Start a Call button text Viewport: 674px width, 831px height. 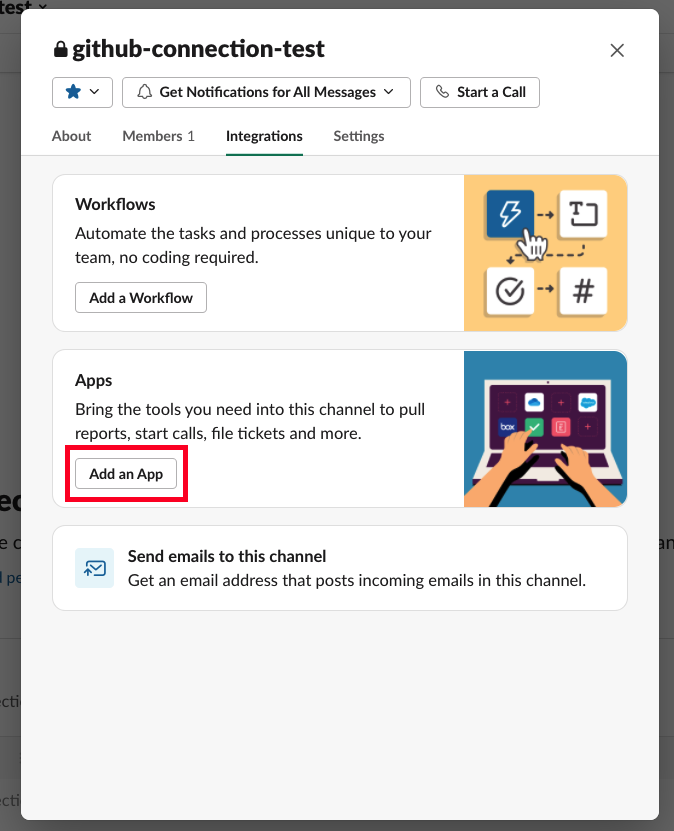[x=491, y=92]
